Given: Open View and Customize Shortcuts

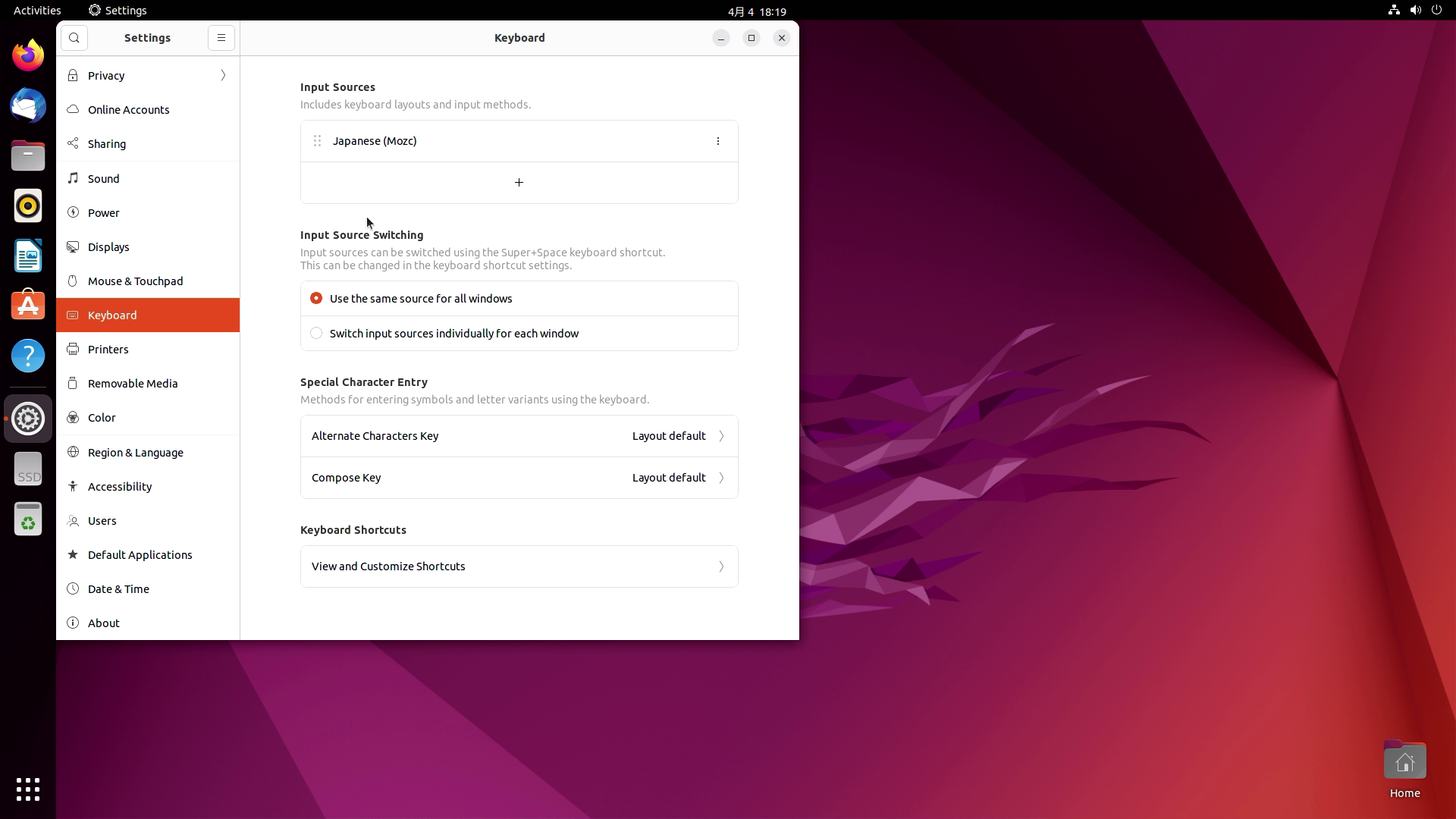Looking at the screenshot, I should tap(519, 566).
